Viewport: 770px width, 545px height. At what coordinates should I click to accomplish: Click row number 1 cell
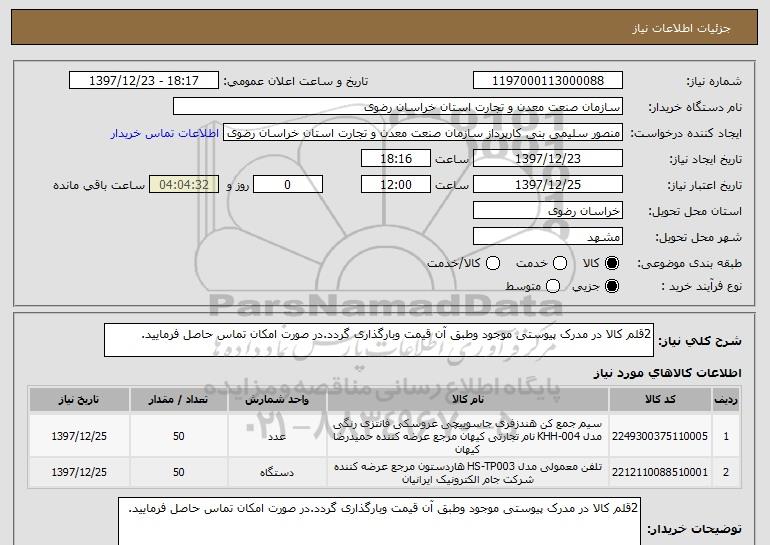click(x=726, y=436)
